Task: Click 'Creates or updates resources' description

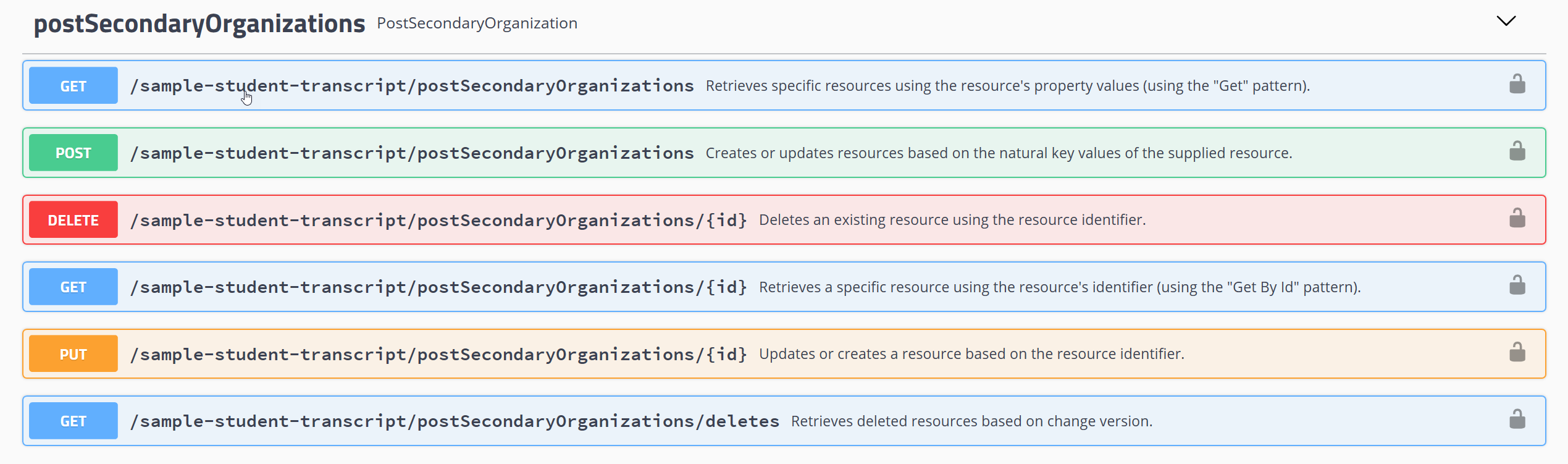Action: click(999, 153)
